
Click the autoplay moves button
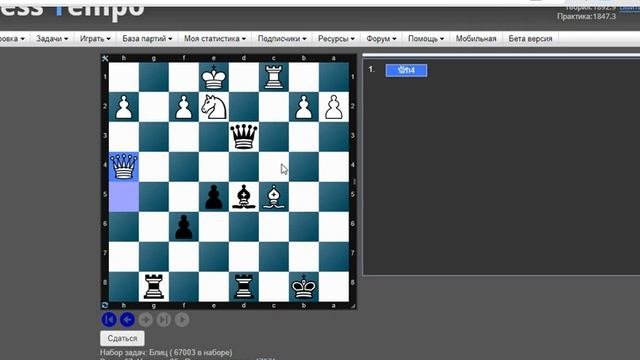pos(182,320)
